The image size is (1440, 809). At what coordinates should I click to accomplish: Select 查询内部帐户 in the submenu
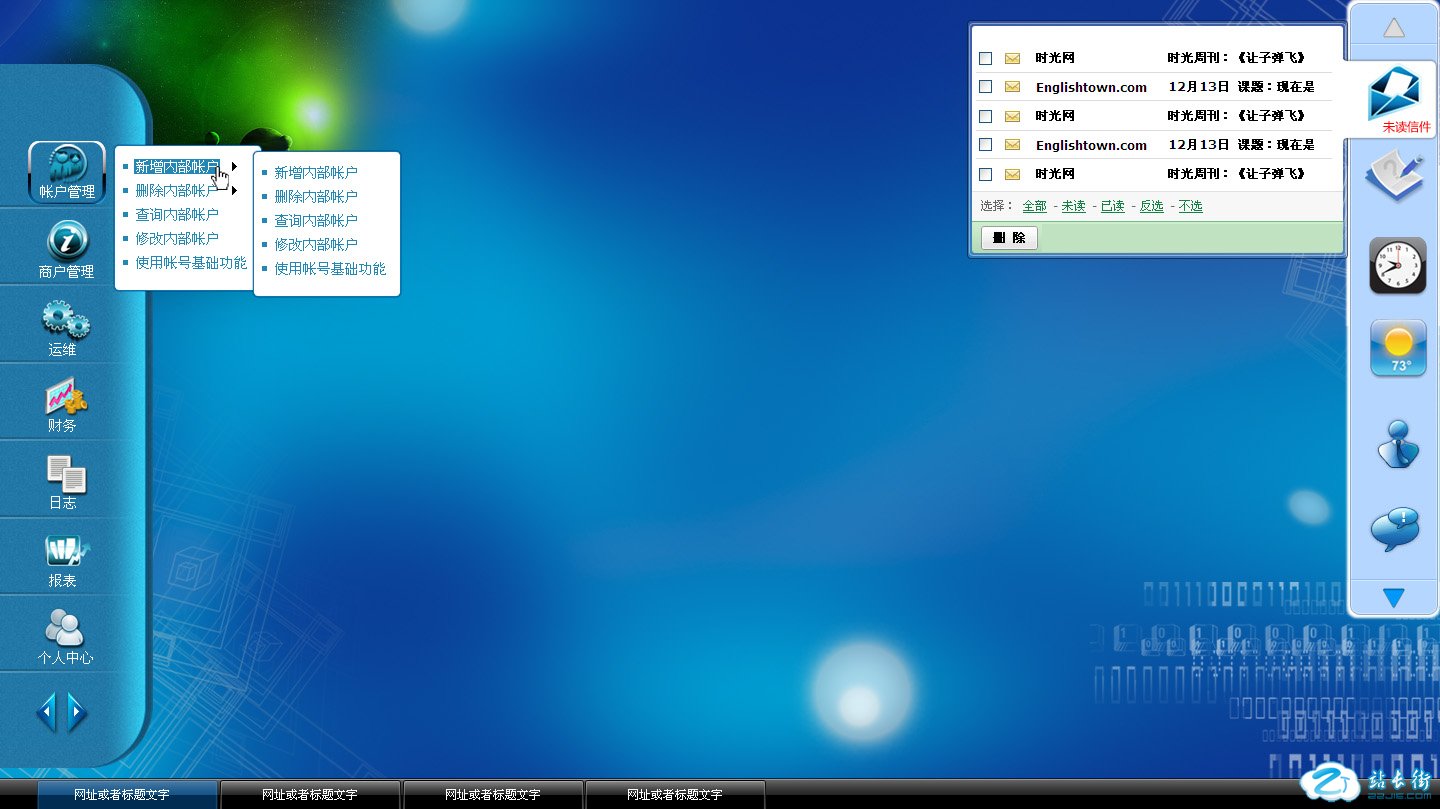pos(316,221)
